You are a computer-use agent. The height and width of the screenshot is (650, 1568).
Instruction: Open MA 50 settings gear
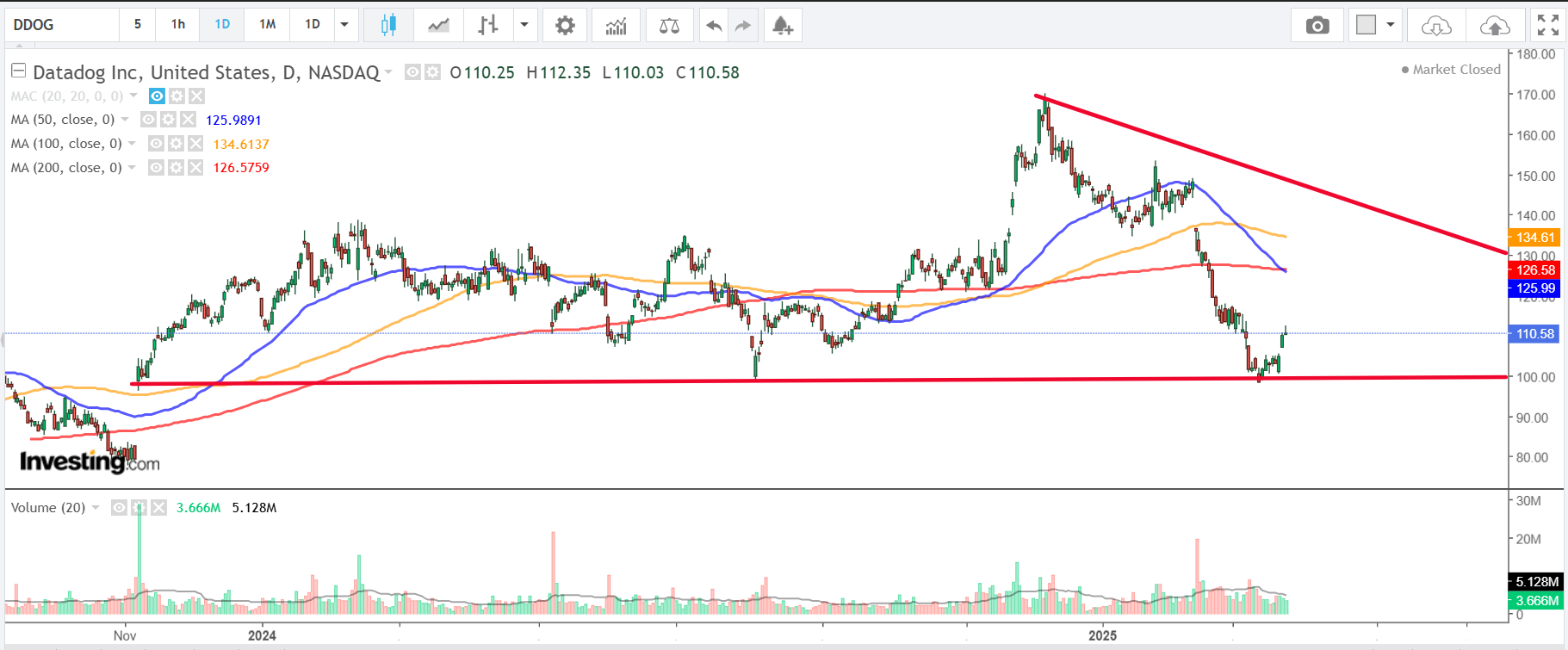pyautogui.click(x=168, y=120)
